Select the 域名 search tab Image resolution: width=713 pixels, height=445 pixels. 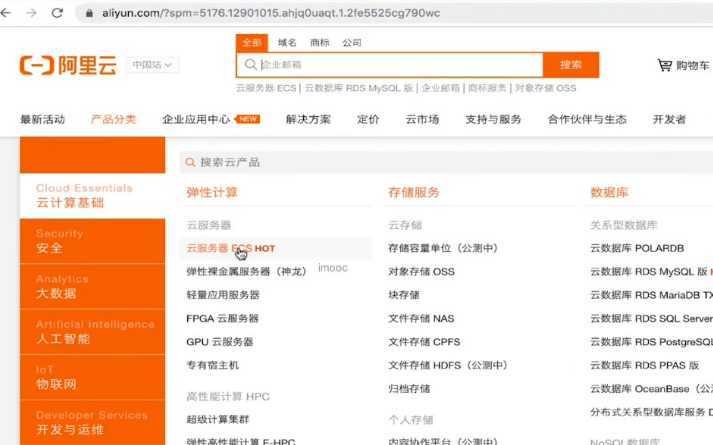(x=287, y=43)
